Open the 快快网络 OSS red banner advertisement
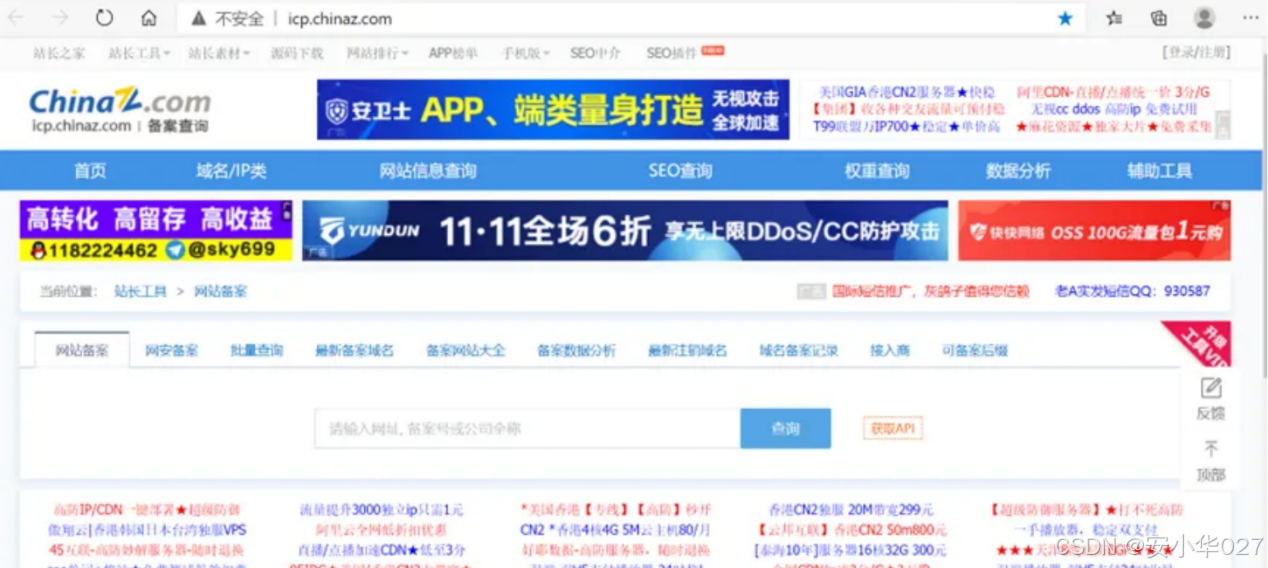 (1094, 231)
